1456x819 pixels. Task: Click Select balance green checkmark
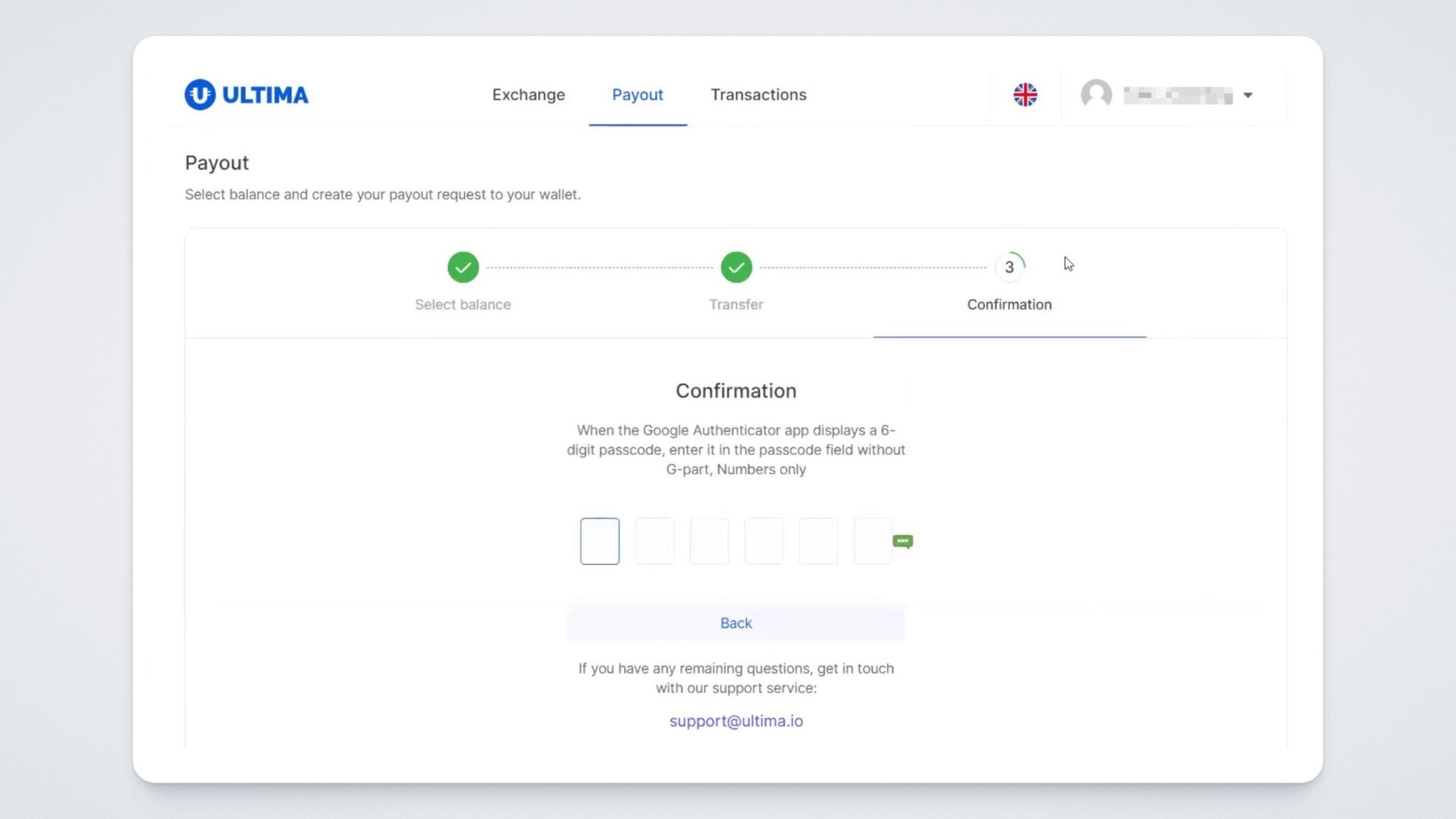463,267
